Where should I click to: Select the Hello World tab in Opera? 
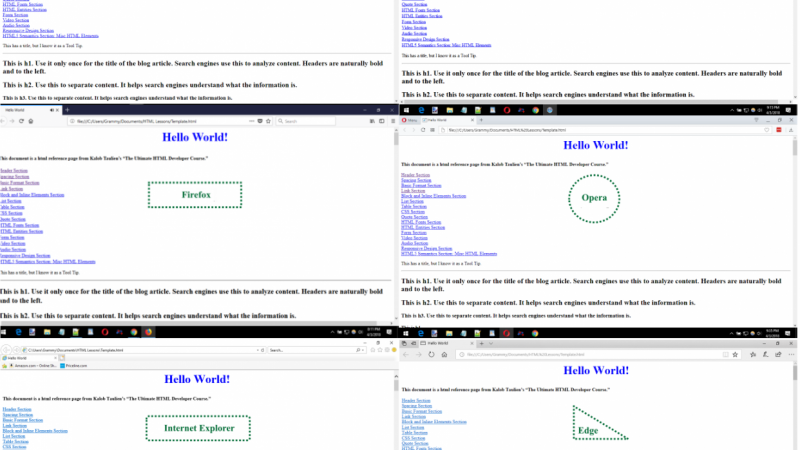point(448,120)
